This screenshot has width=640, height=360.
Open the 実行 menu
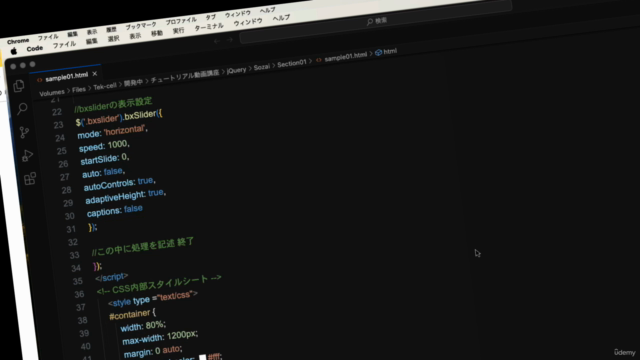tap(178, 31)
